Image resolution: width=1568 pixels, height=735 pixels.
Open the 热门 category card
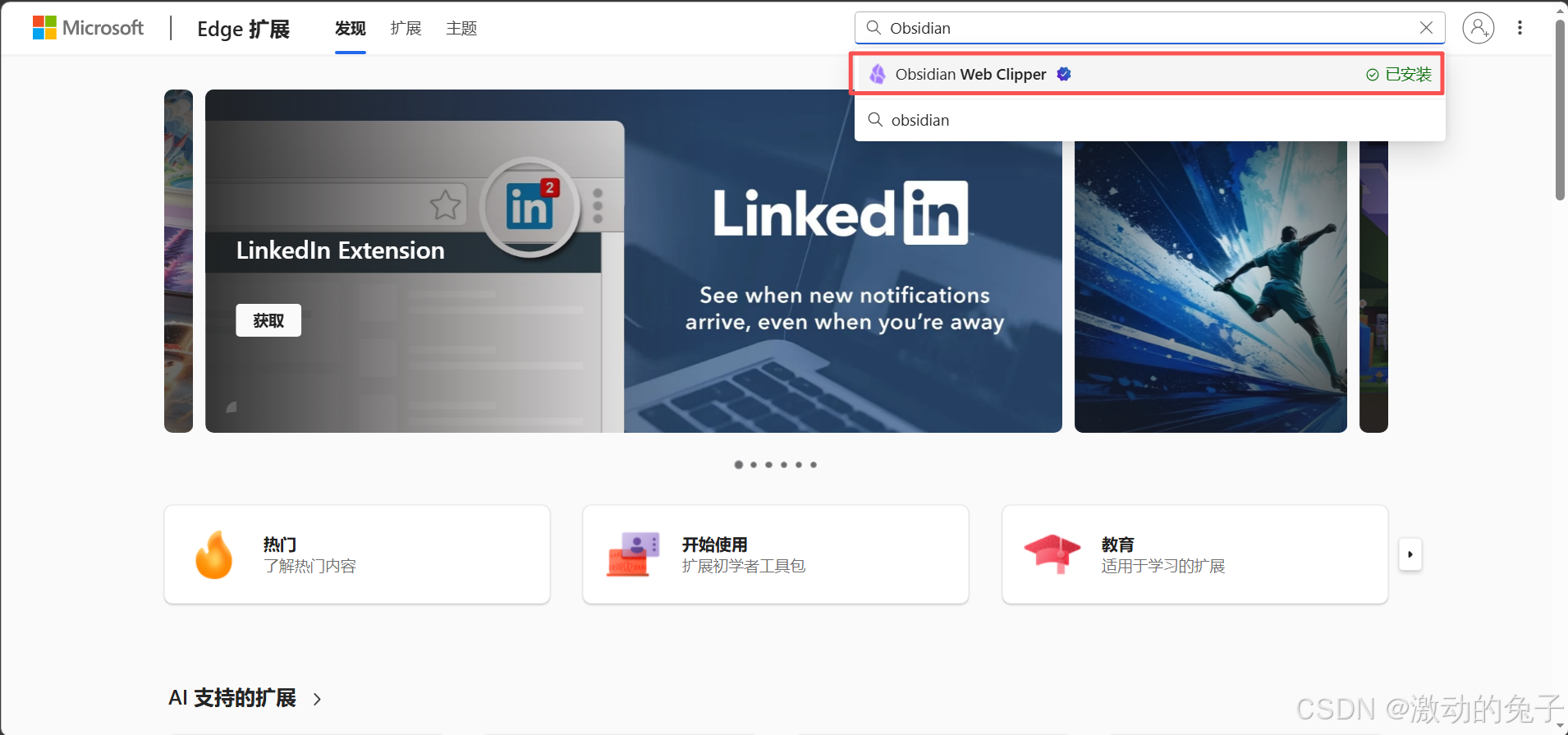click(x=357, y=554)
